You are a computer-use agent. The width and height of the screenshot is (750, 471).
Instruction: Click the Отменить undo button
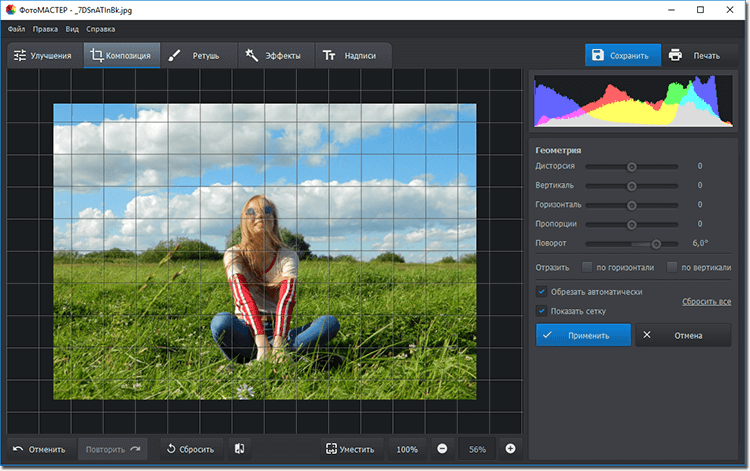point(41,449)
